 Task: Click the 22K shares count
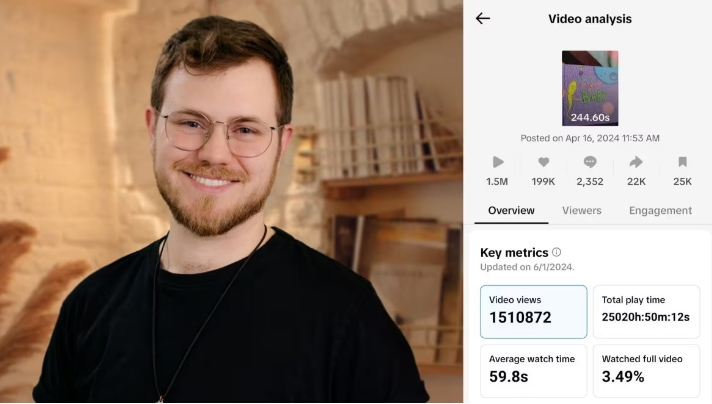[x=636, y=182]
